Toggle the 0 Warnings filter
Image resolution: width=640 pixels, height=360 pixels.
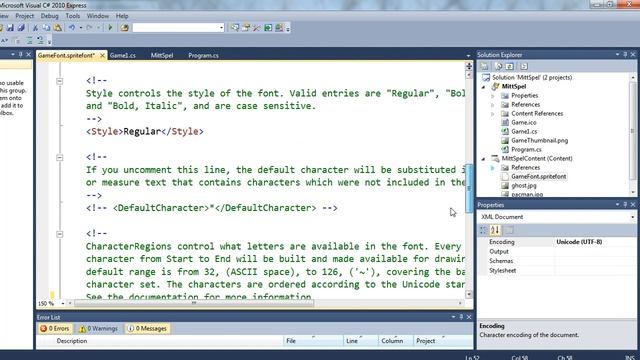(x=98, y=328)
